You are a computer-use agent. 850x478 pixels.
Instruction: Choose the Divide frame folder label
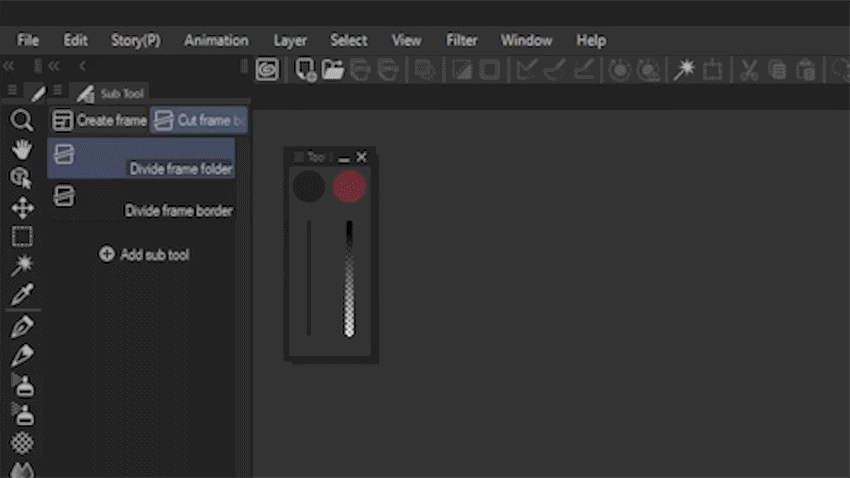(181, 169)
